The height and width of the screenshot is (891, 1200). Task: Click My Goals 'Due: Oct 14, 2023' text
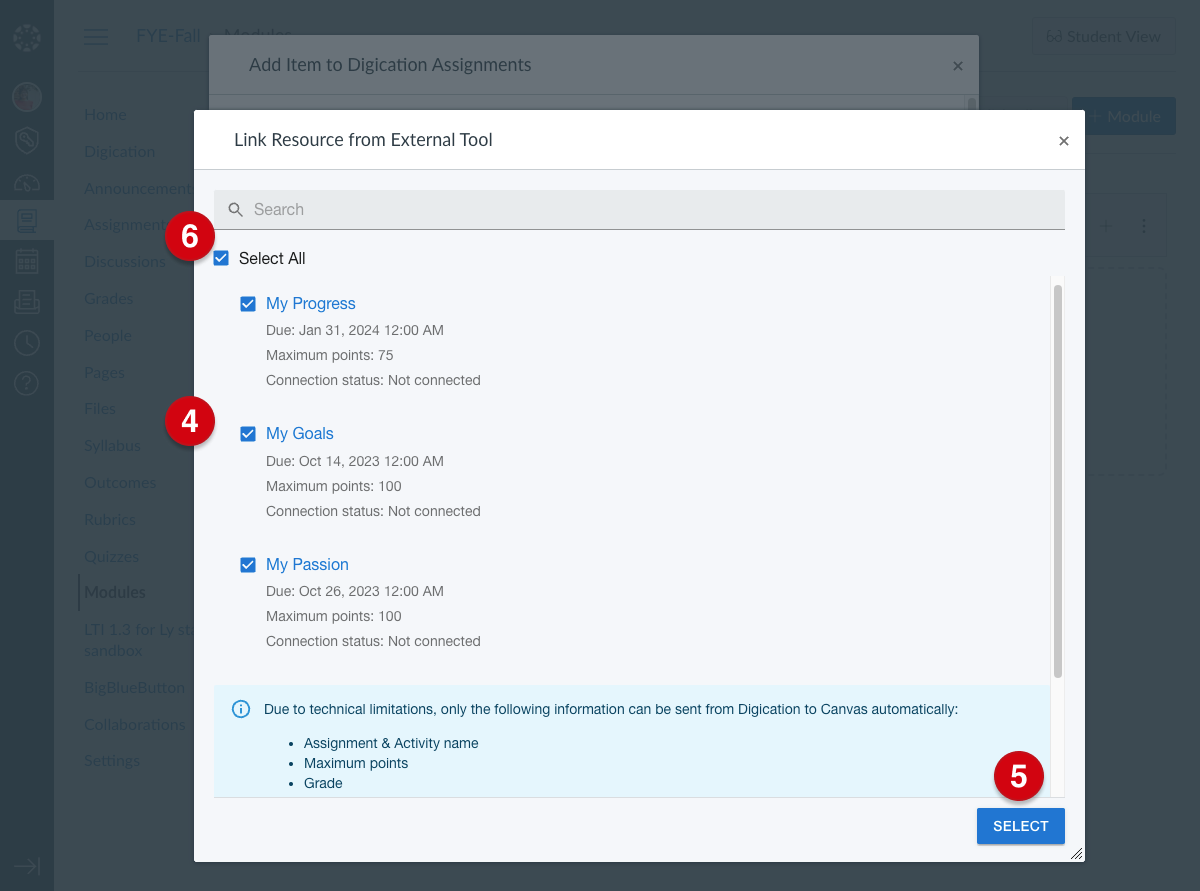(x=355, y=461)
